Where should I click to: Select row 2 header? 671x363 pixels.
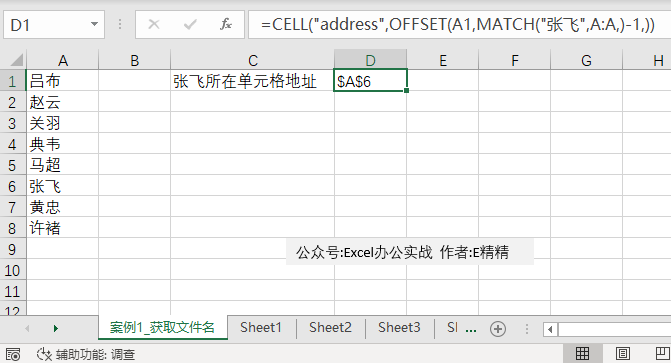[x=12, y=102]
